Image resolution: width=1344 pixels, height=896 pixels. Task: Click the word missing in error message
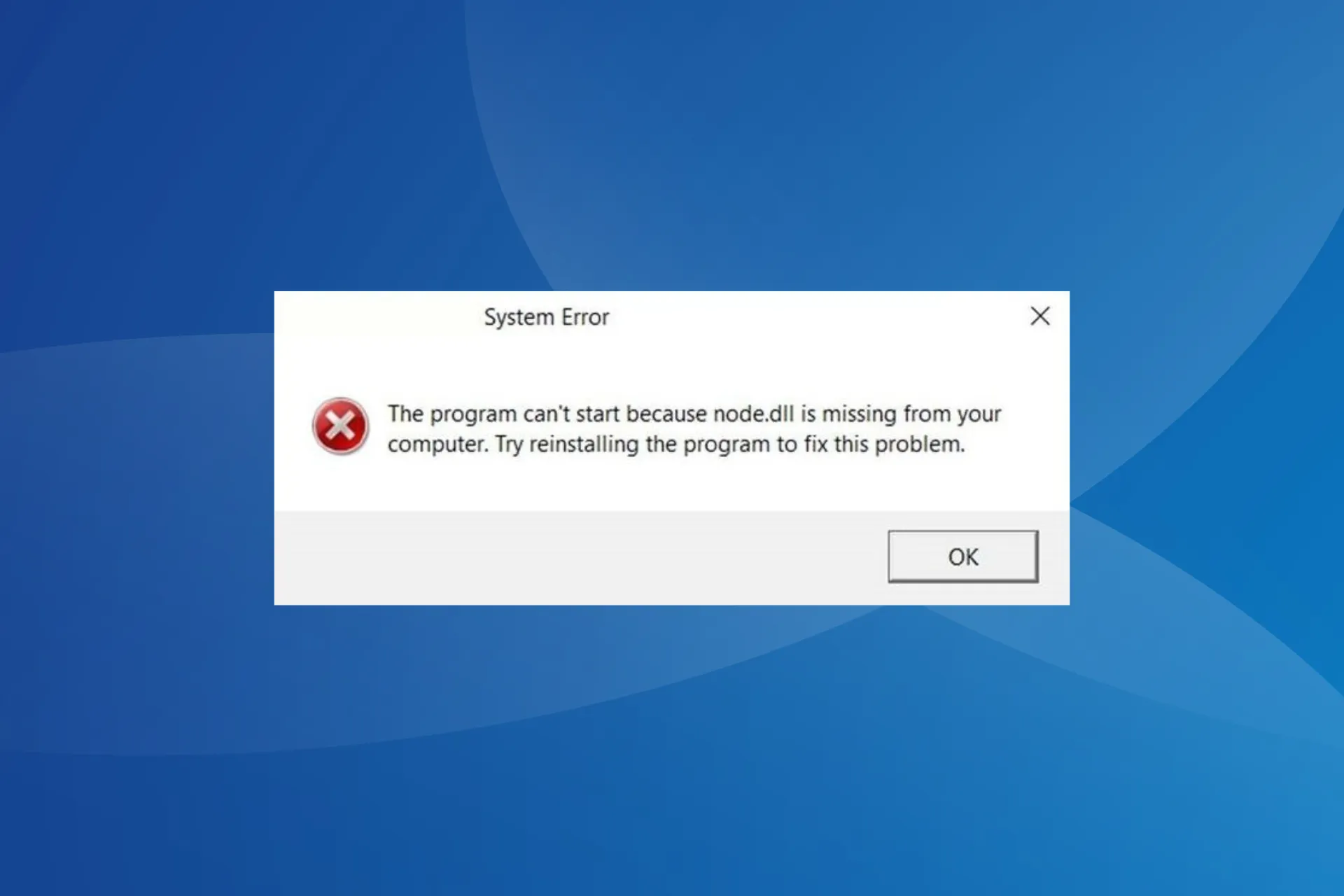pyautogui.click(x=859, y=414)
